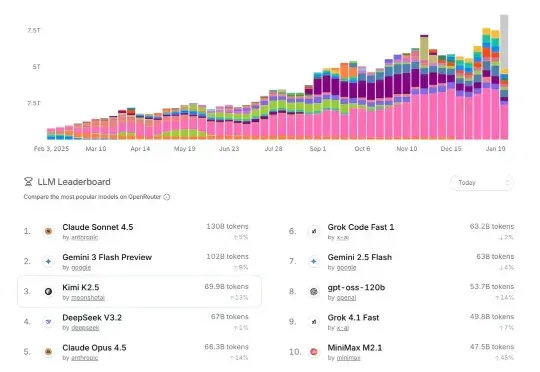Select the Grok 4.1 Fast leaderboard entry

[x=402, y=322]
